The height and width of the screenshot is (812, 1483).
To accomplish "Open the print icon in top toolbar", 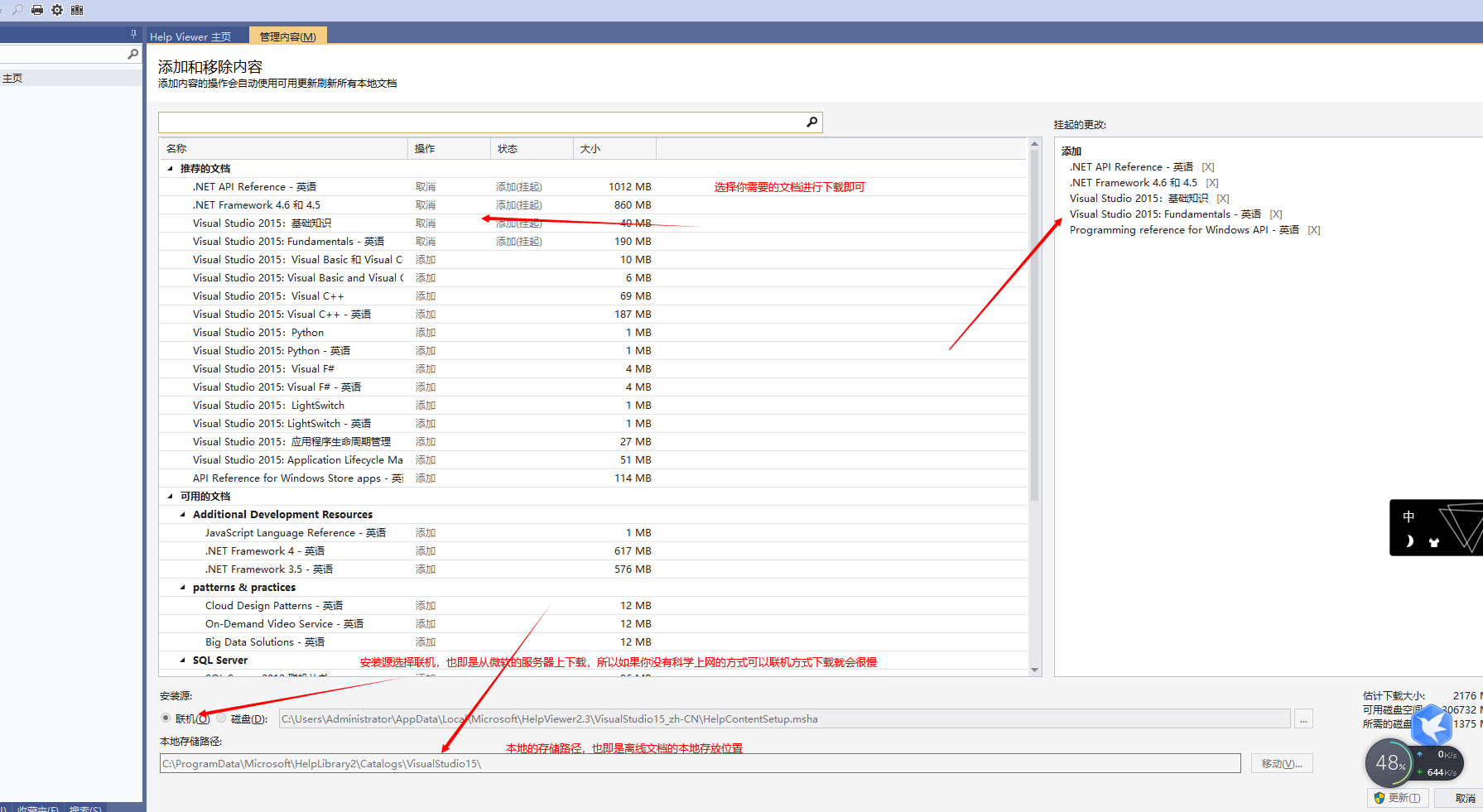I will pos(36,9).
